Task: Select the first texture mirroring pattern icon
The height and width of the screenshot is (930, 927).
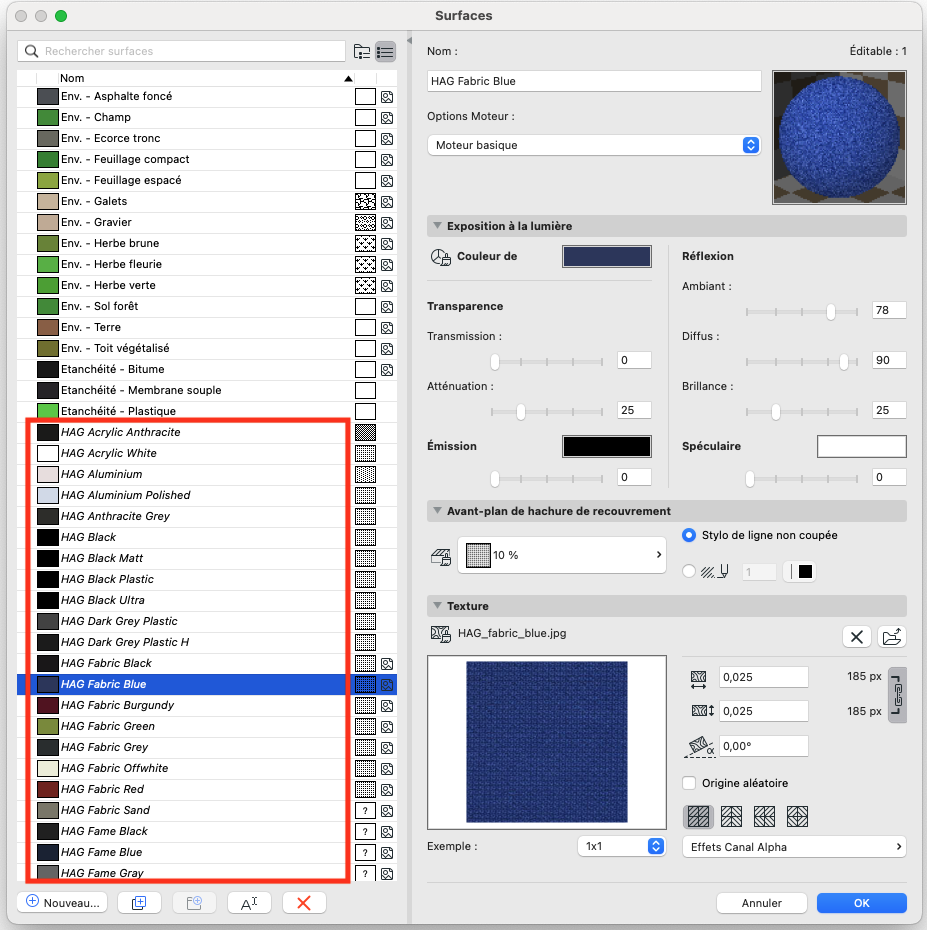Action: [x=698, y=817]
